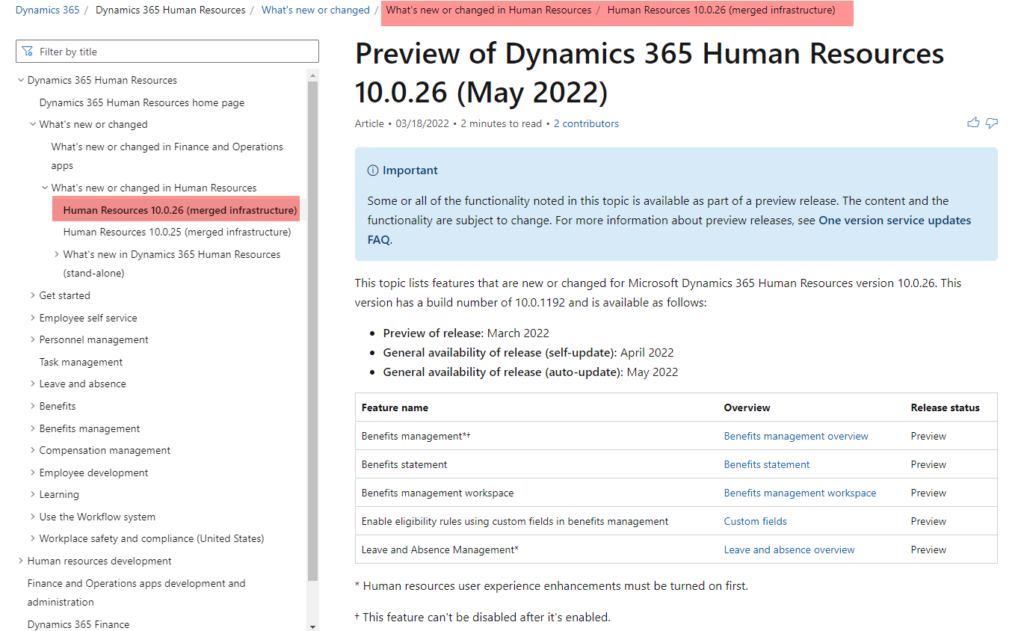Go to Dynamics 365 breadcrumb link
1024x631 pixels.
pos(47,10)
